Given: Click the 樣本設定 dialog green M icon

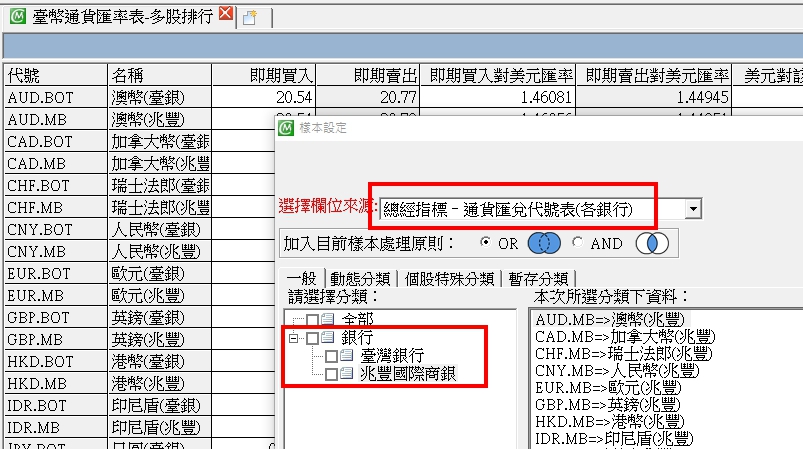Looking at the screenshot, I should pyautogui.click(x=286, y=128).
